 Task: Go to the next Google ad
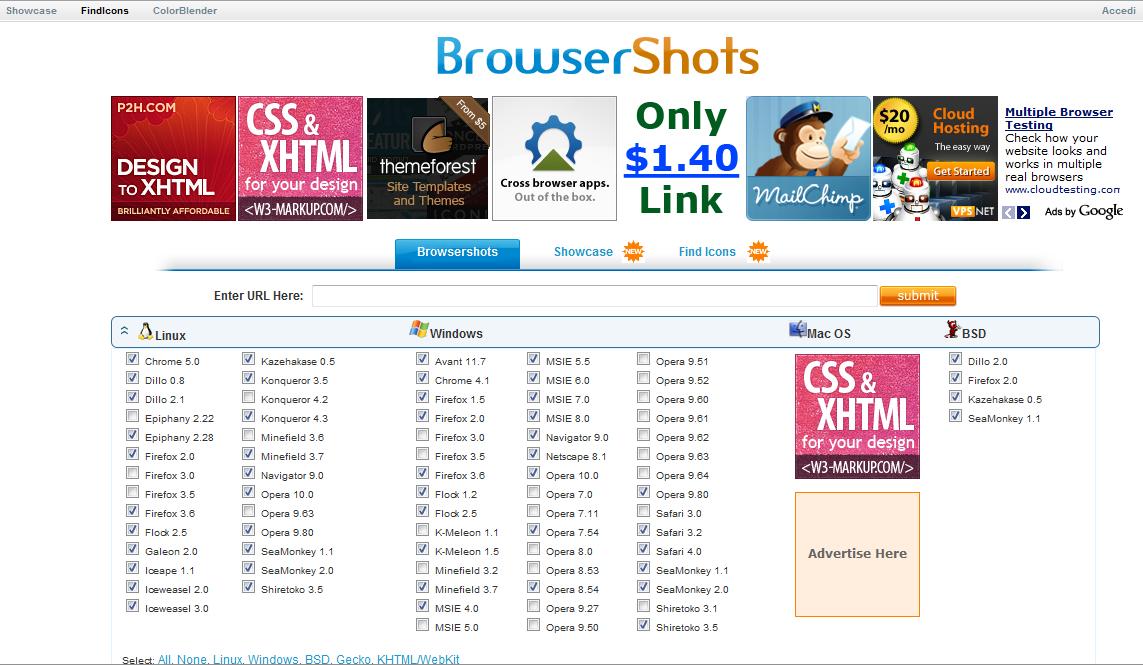(x=1023, y=212)
